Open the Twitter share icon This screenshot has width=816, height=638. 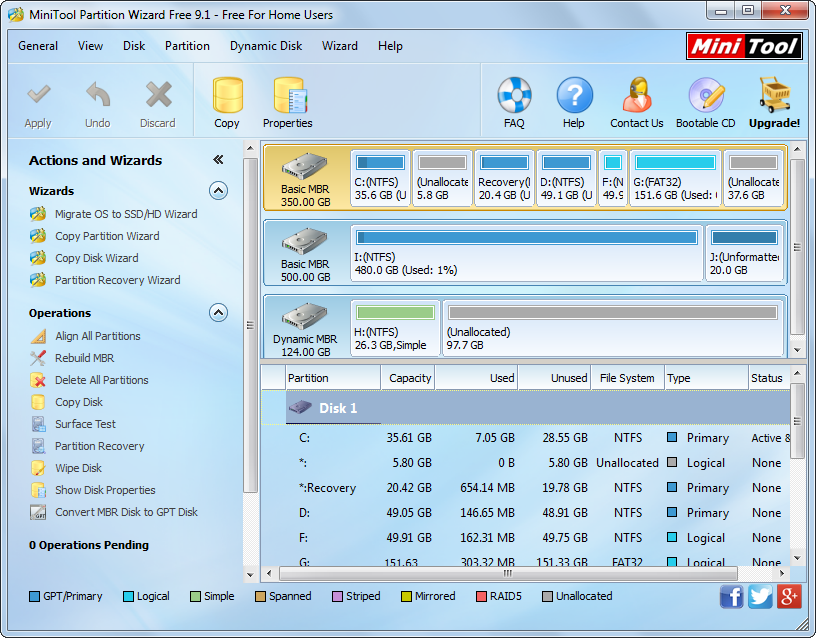click(x=760, y=596)
